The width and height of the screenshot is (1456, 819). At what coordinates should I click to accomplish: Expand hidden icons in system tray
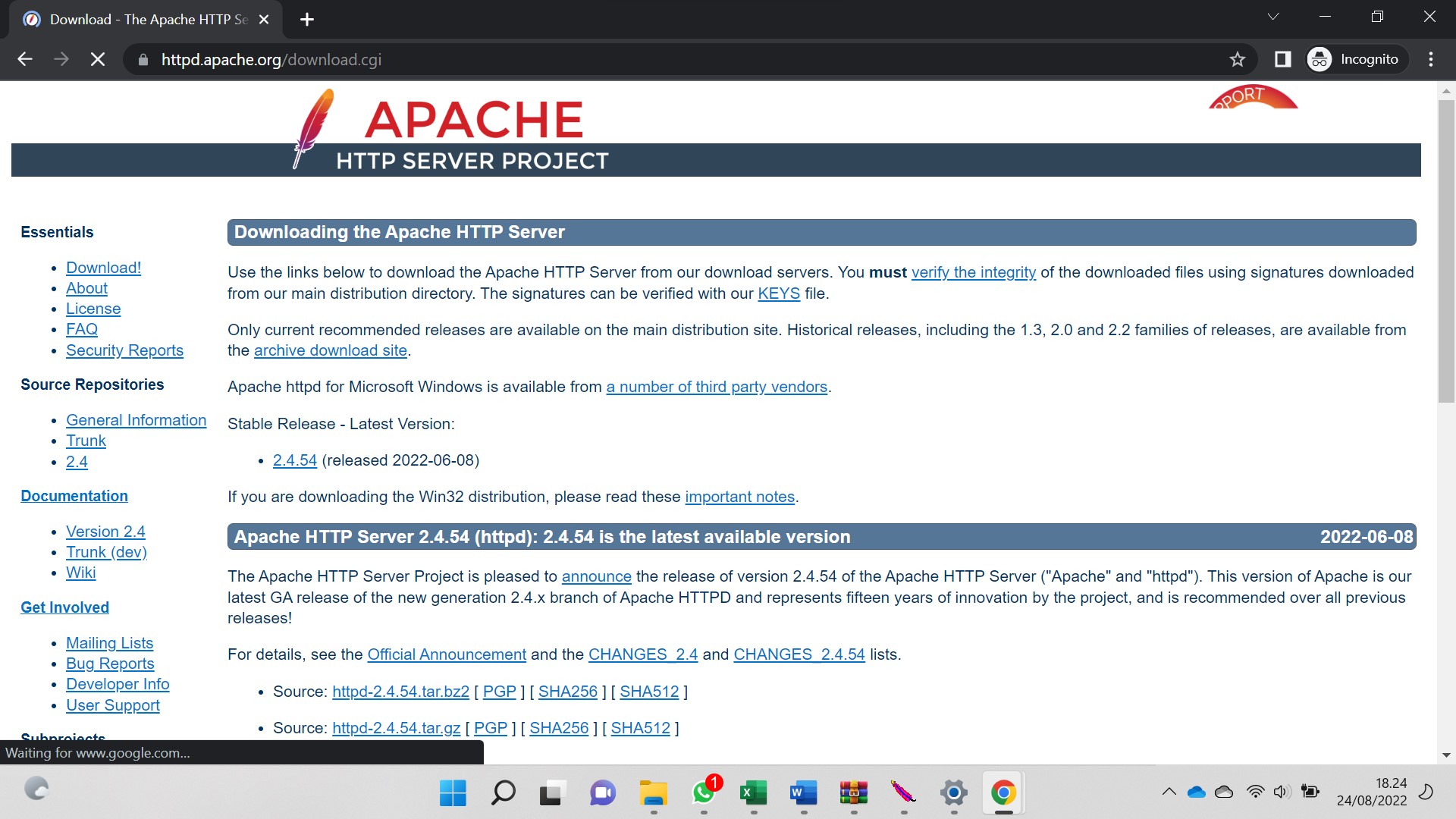[x=1169, y=791]
